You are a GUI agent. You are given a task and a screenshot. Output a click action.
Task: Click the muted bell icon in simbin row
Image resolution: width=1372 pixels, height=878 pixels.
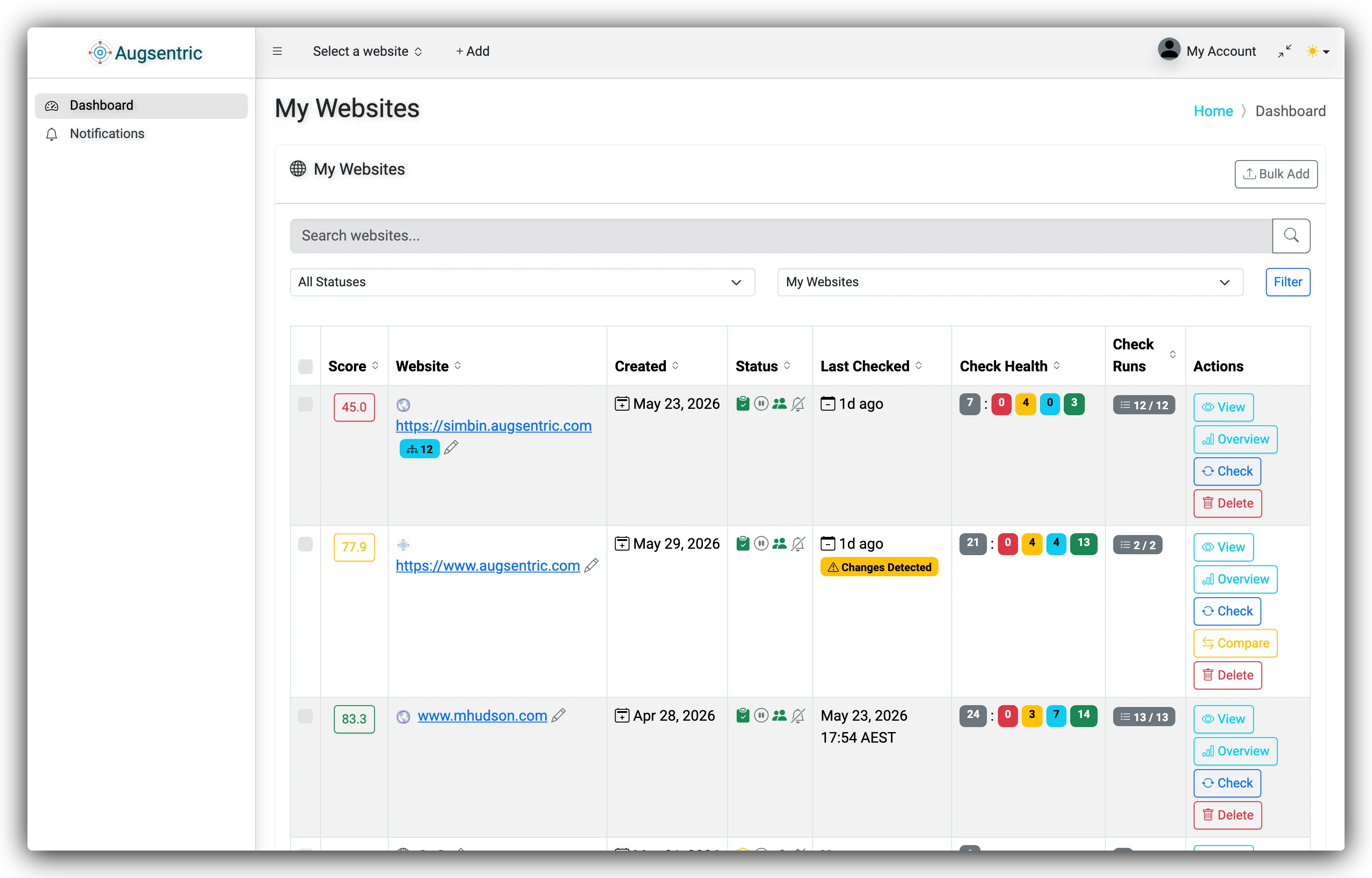click(x=798, y=404)
